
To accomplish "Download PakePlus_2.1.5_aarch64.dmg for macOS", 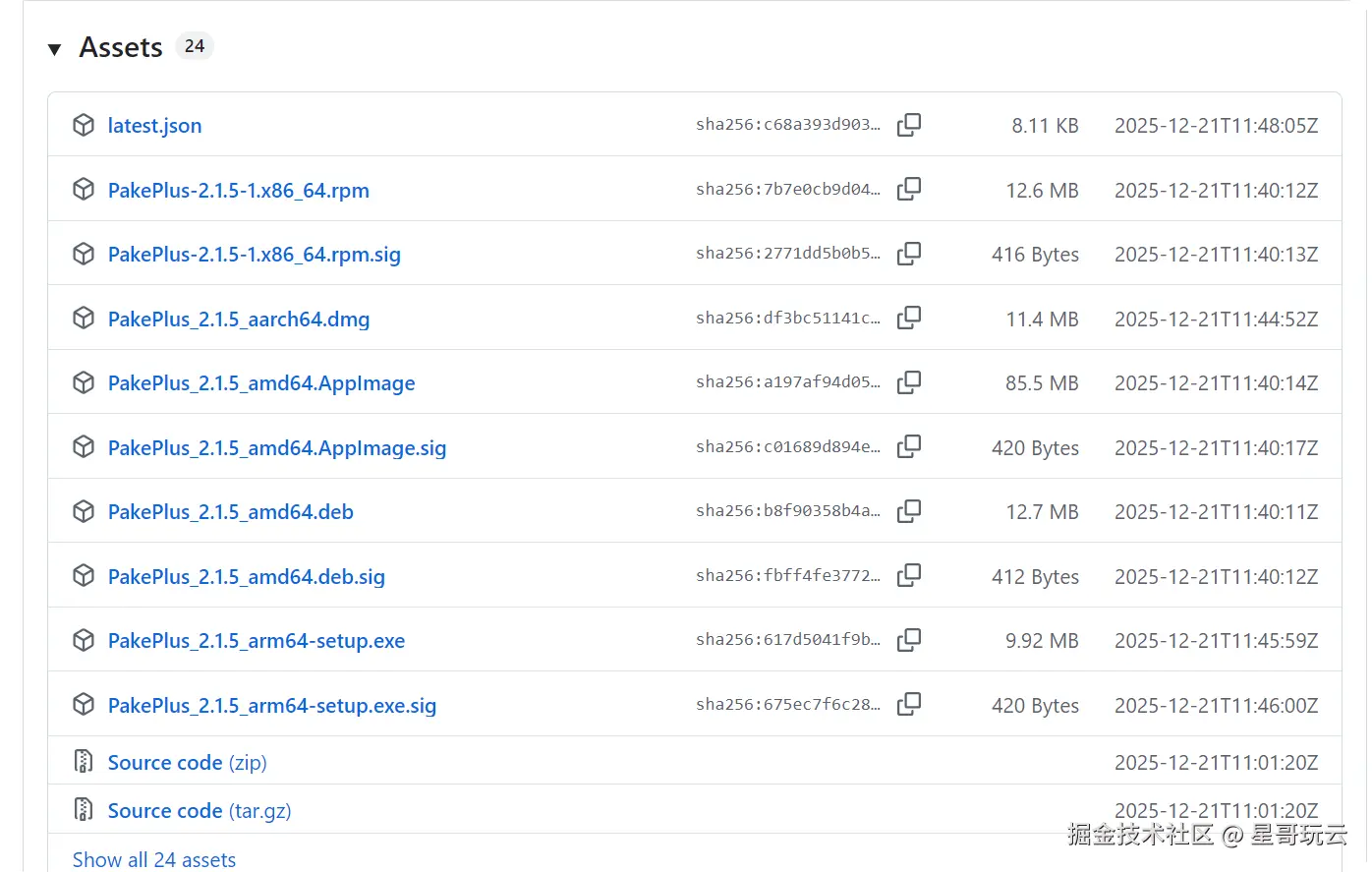I will [239, 320].
